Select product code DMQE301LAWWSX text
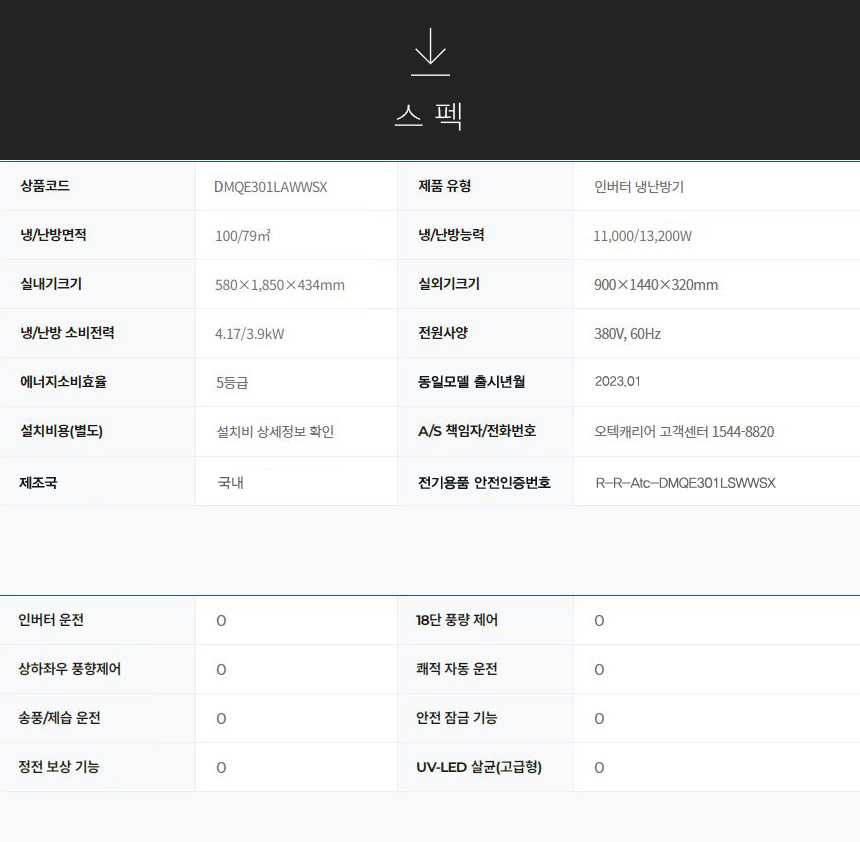Screen dimensions: 860x842 click(271, 187)
